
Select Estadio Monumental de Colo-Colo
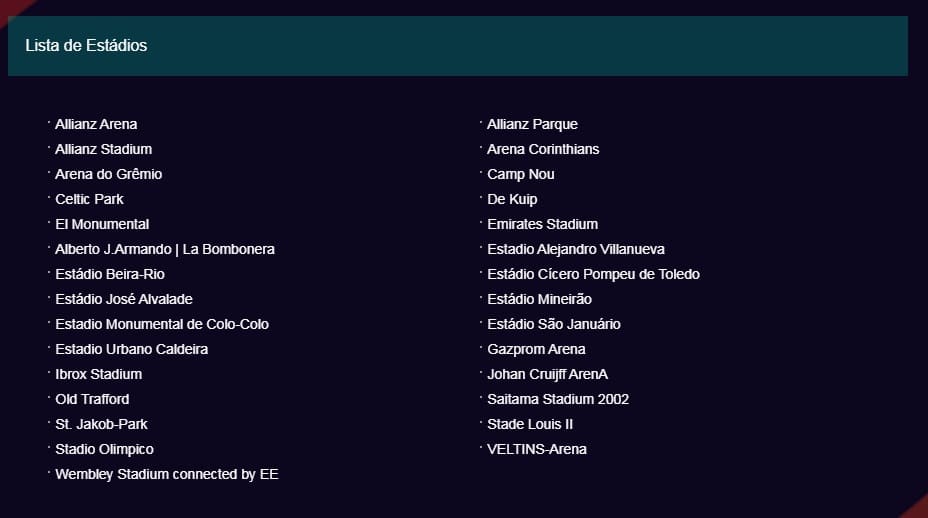coord(162,324)
